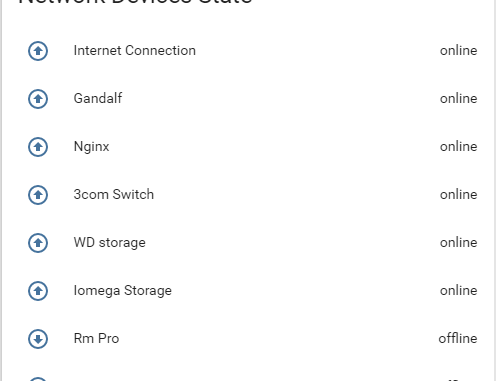
Task: Click the Nginx up-arrow status icon
Action: point(38,147)
